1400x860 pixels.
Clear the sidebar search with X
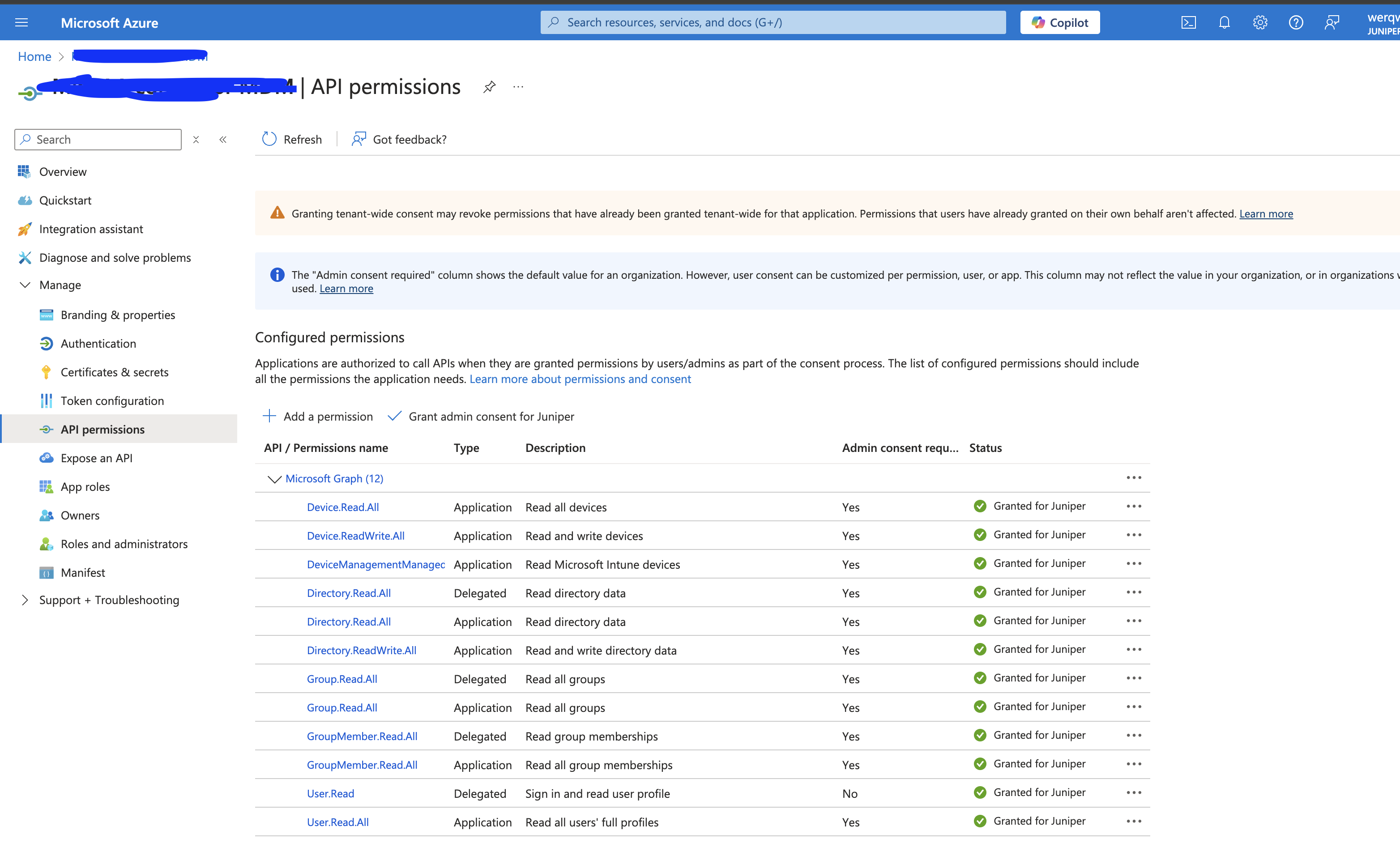196,139
